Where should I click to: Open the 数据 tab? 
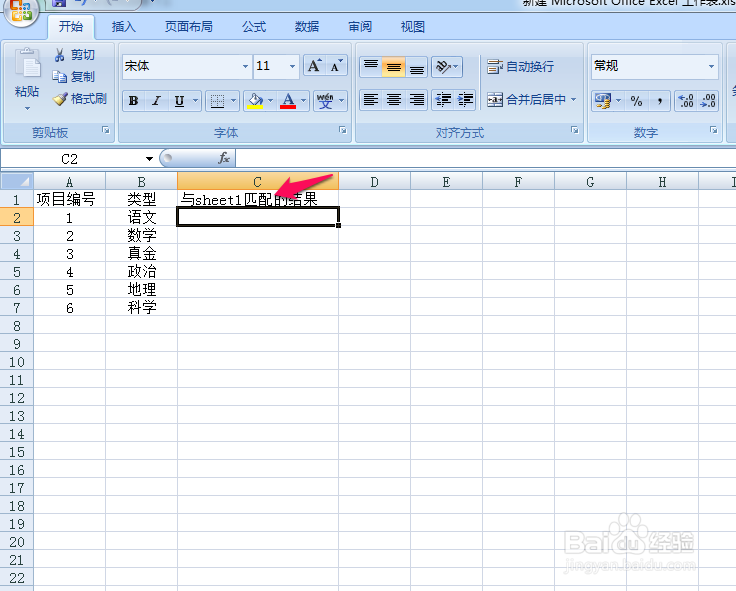pyautogui.click(x=307, y=27)
